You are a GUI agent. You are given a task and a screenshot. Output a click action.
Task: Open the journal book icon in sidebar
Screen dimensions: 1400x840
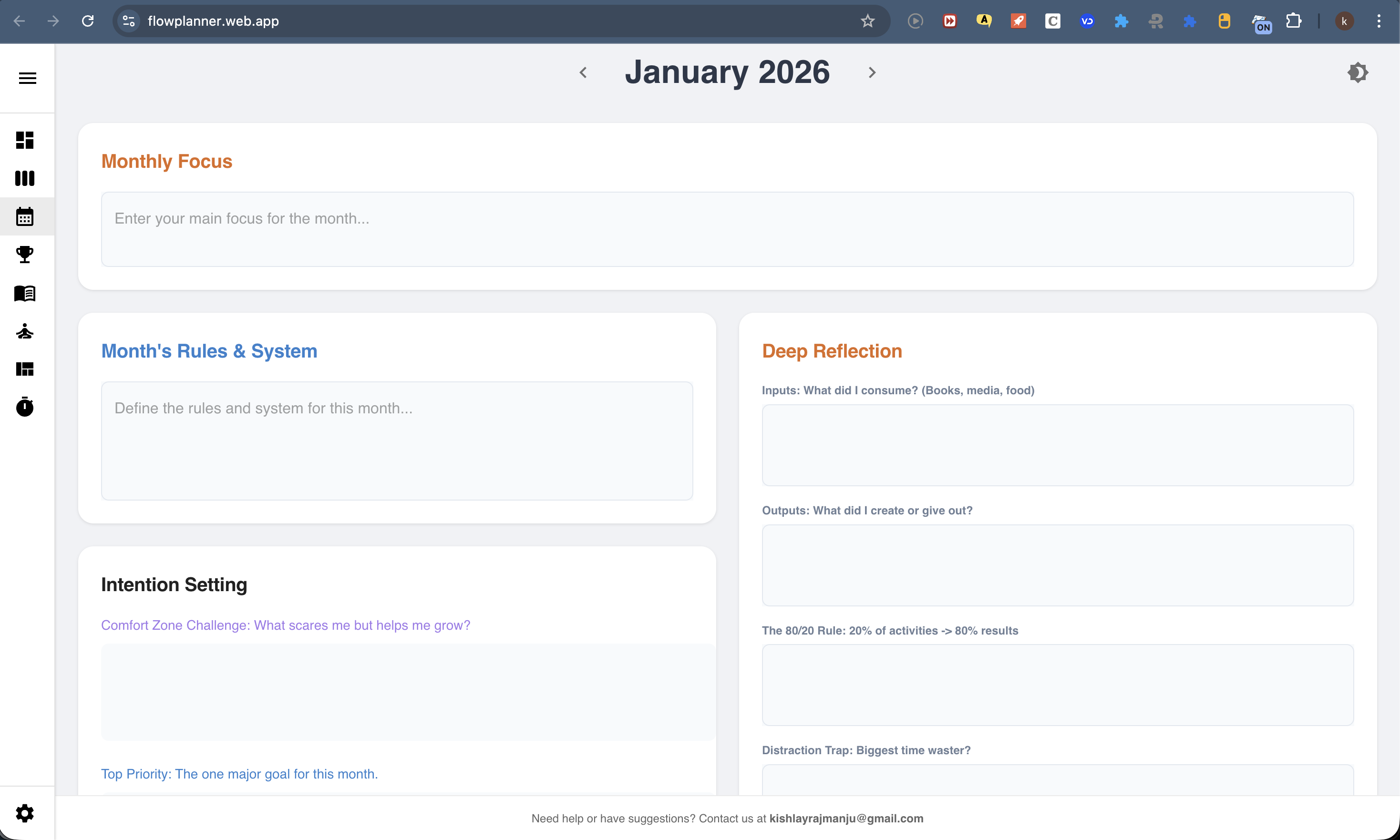(25, 293)
